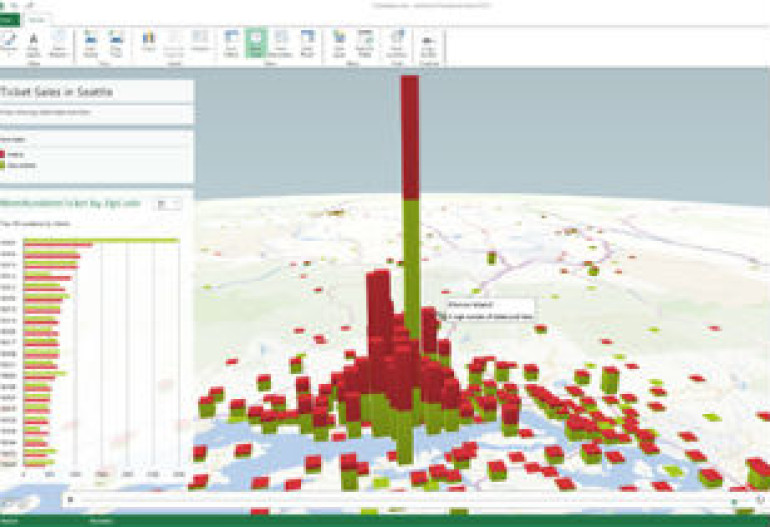Click the red legend color swatch
The height and width of the screenshot is (527, 770).
(2, 154)
